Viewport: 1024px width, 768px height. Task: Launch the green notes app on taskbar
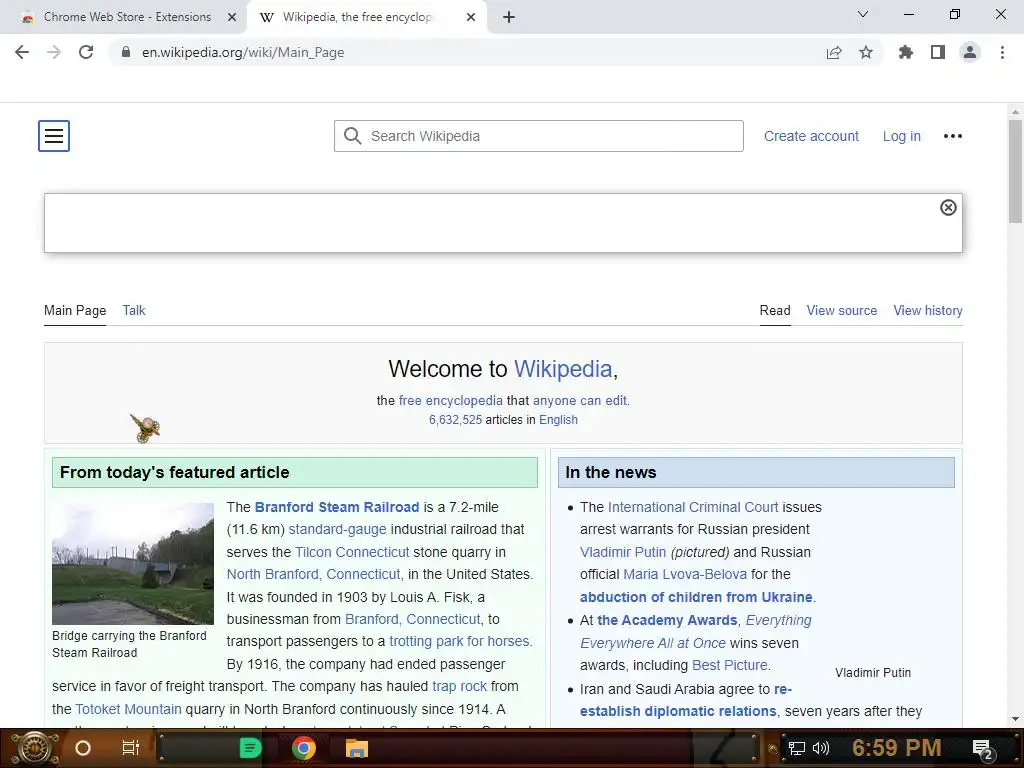click(x=250, y=748)
